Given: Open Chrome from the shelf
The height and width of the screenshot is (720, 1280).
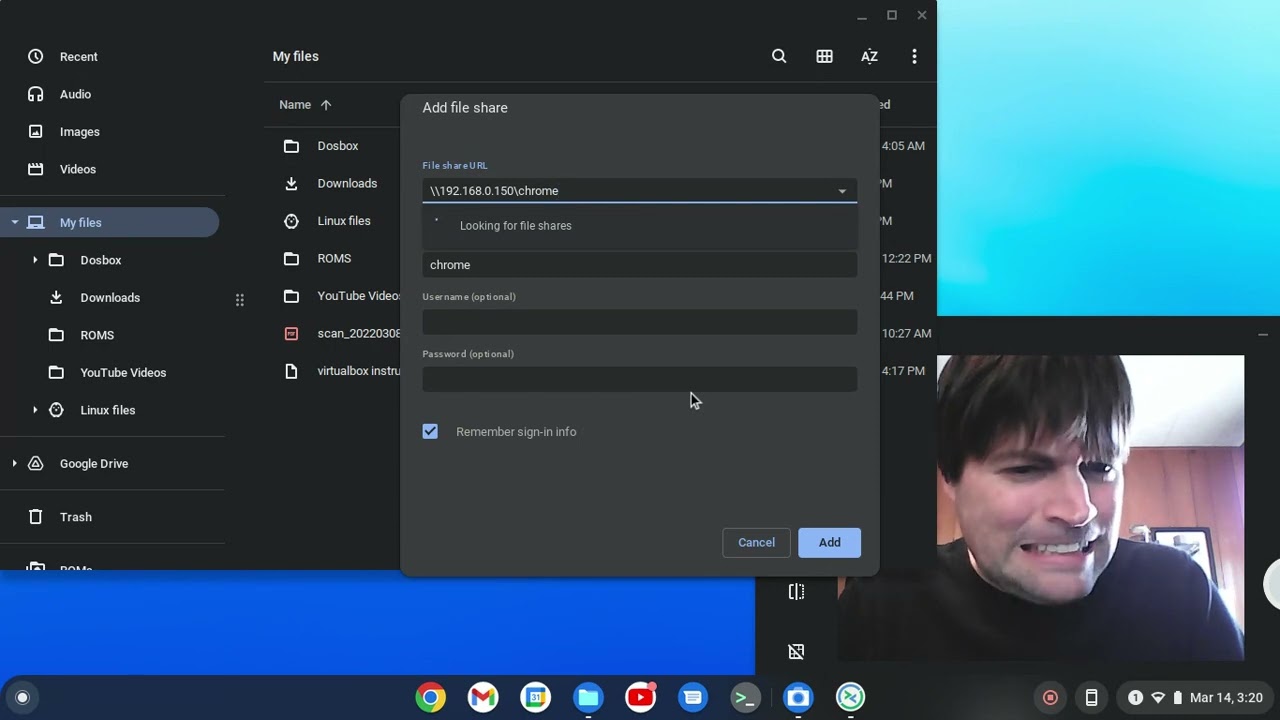Looking at the screenshot, I should point(431,697).
